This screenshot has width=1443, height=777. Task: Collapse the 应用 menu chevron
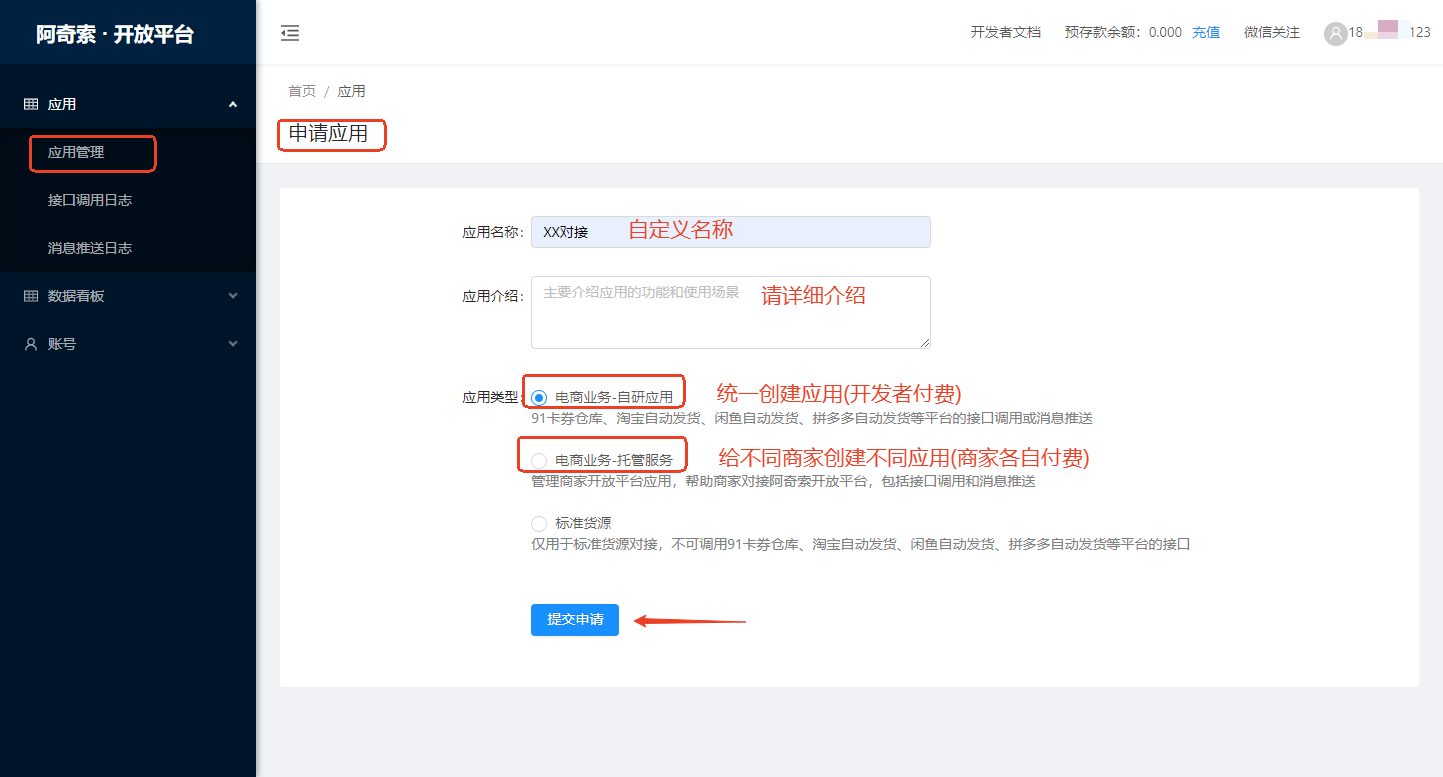click(233, 104)
